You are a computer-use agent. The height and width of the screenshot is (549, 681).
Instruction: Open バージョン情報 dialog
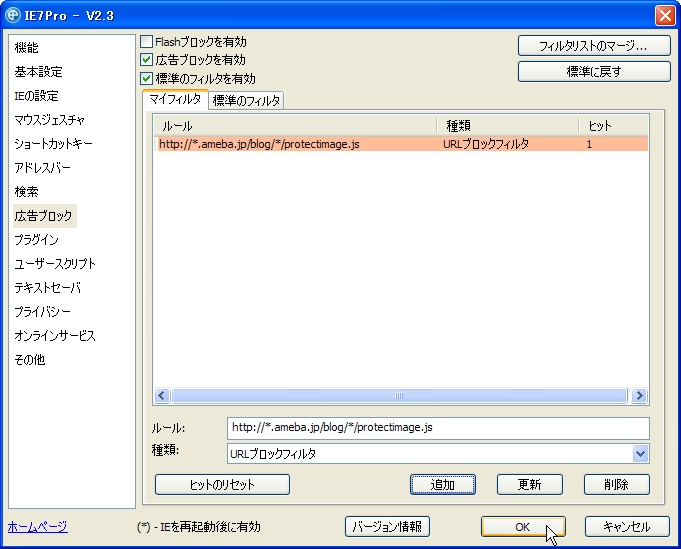click(387, 527)
